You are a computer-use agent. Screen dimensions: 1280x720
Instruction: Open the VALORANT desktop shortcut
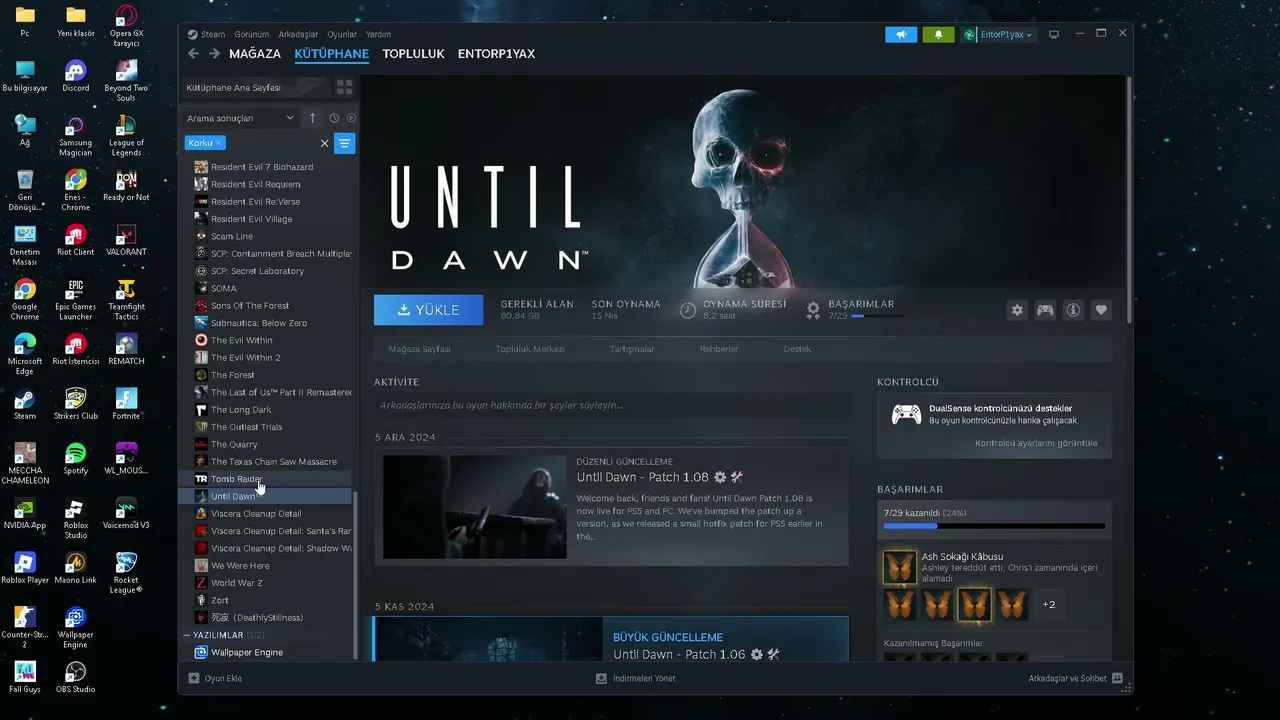(126, 239)
